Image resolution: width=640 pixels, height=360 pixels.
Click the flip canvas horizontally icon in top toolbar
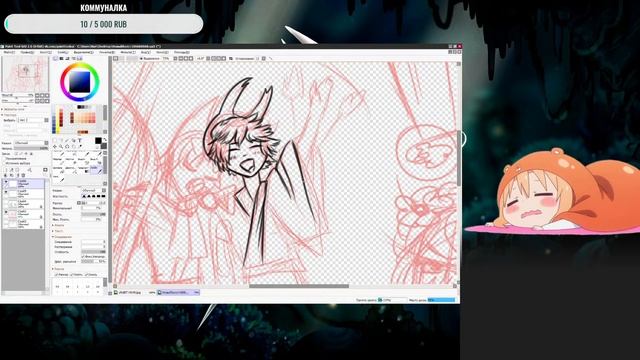[231, 58]
